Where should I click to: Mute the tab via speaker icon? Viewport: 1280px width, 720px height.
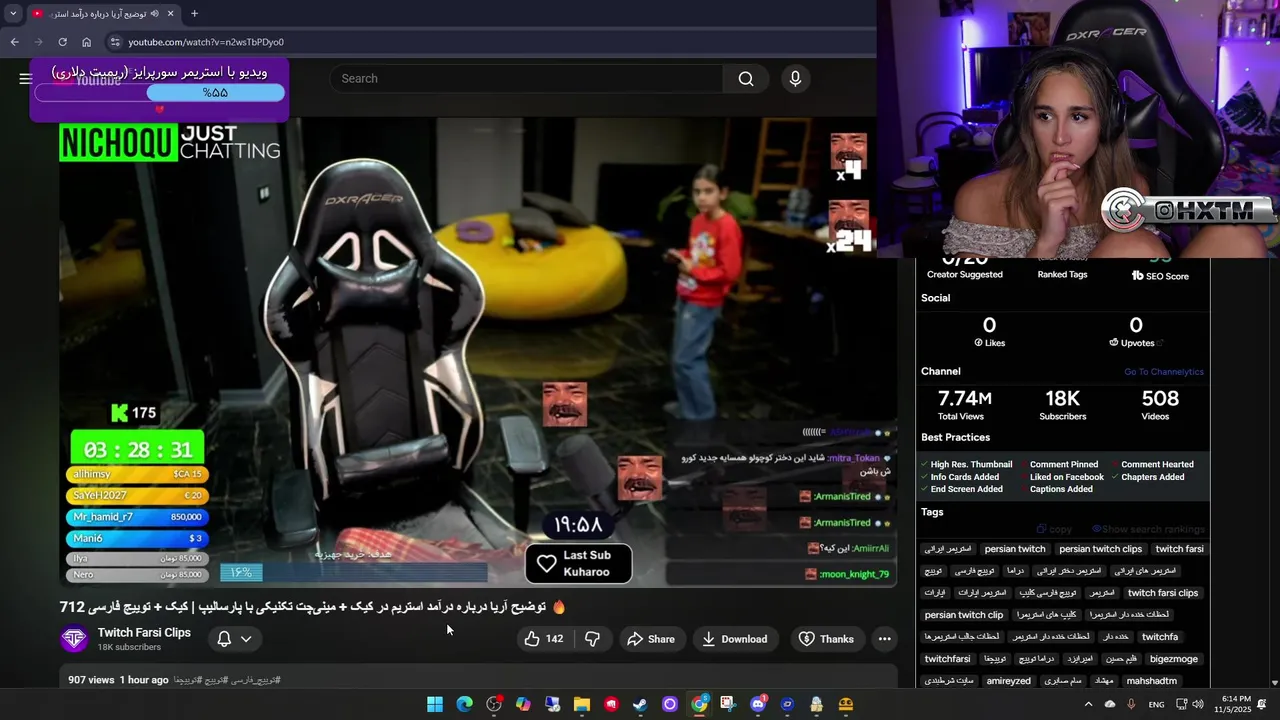pyautogui.click(x=154, y=13)
